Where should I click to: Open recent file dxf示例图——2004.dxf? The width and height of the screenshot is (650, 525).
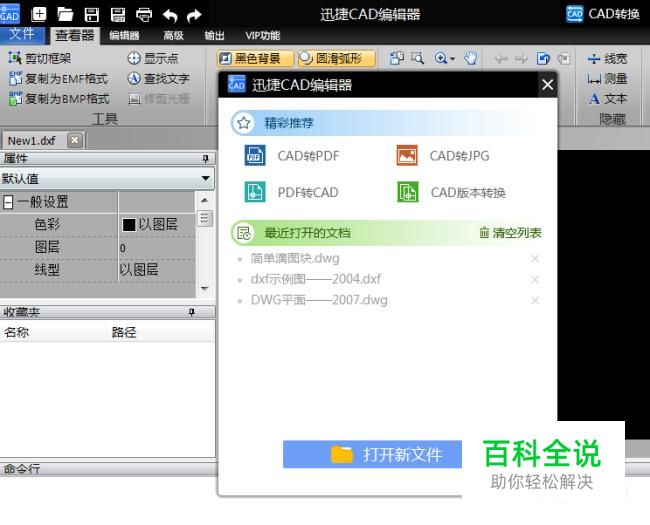click(315, 279)
